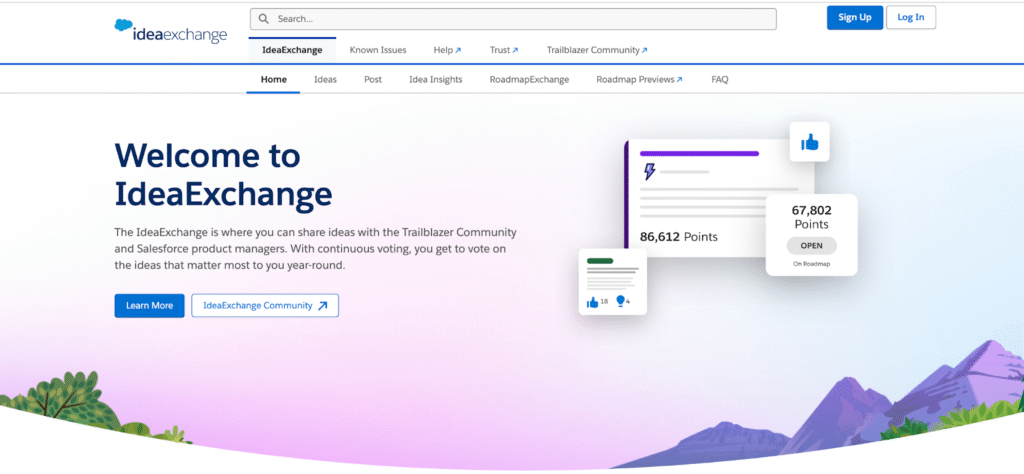Click the lightbulb icon showing 4
Viewport: 1024px width, 474px height.
coord(621,301)
